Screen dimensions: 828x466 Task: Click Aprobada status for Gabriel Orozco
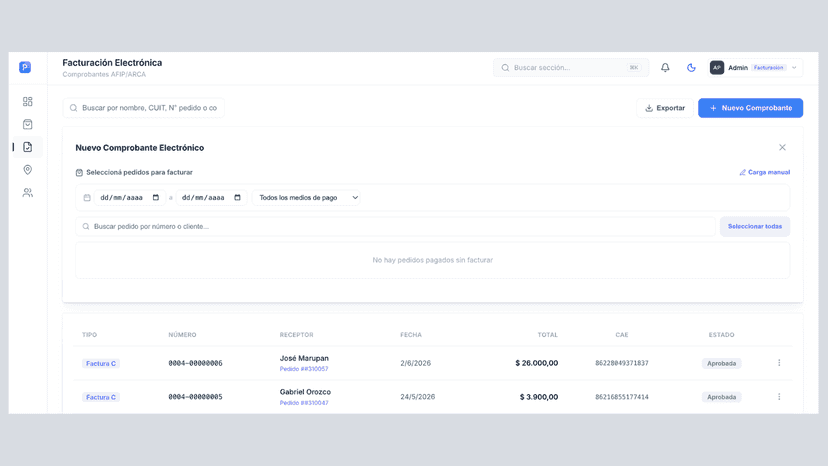tap(721, 397)
